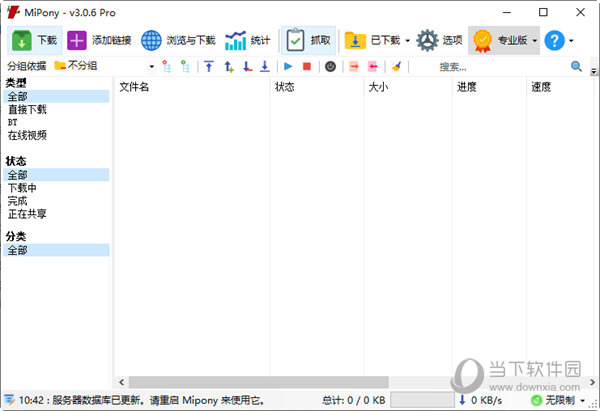This screenshot has height=411, width=600.
Task: Click the 0 KB/s download speed indicator
Action: tap(481, 400)
